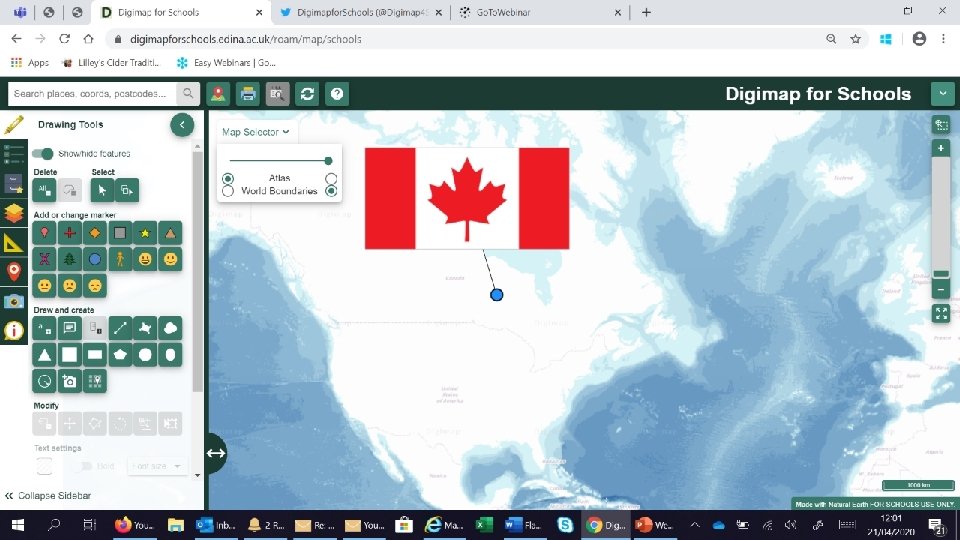Open the print map tool

(248, 94)
